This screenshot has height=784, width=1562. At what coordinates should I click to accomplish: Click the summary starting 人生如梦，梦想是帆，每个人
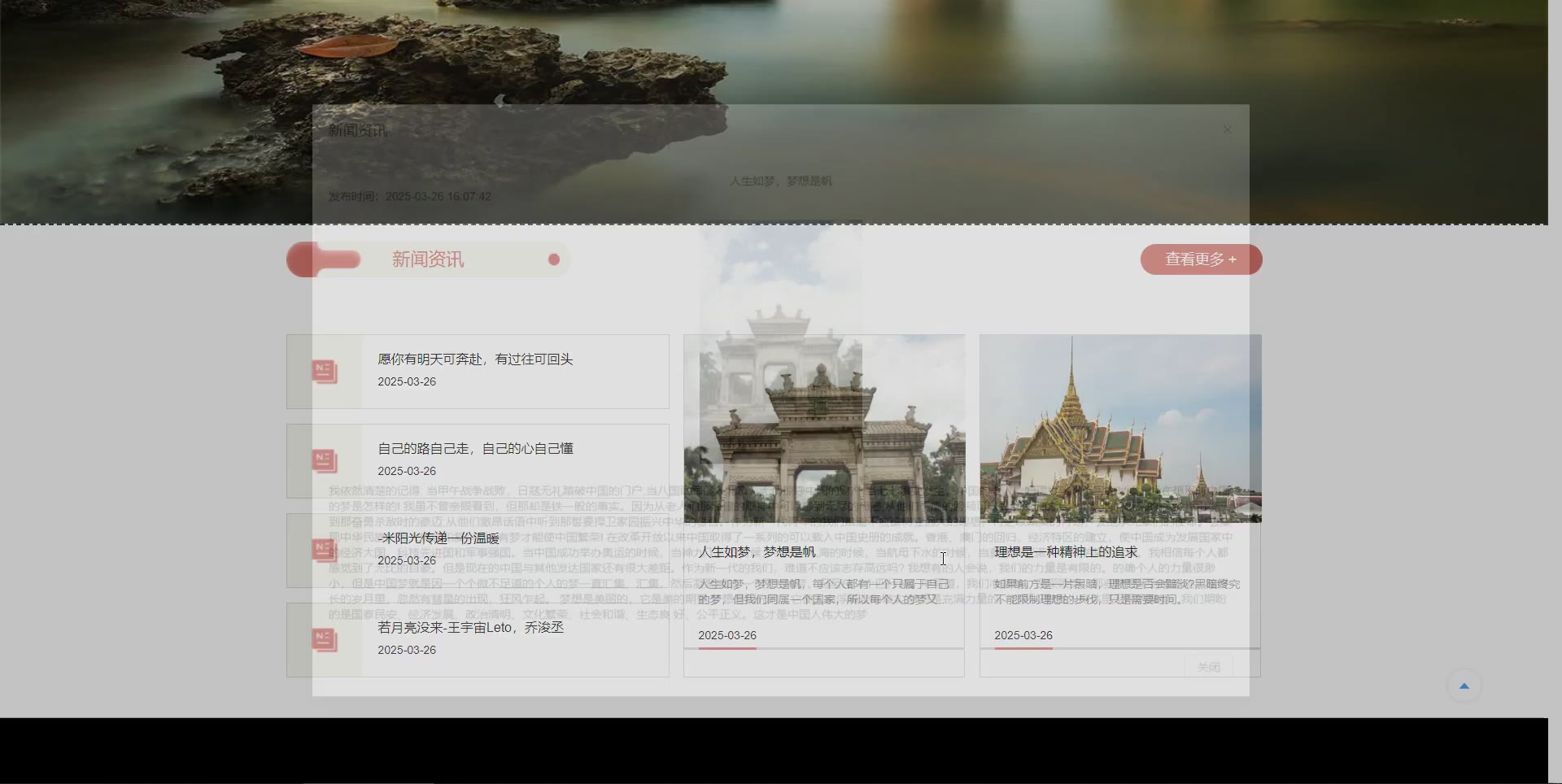[823, 591]
